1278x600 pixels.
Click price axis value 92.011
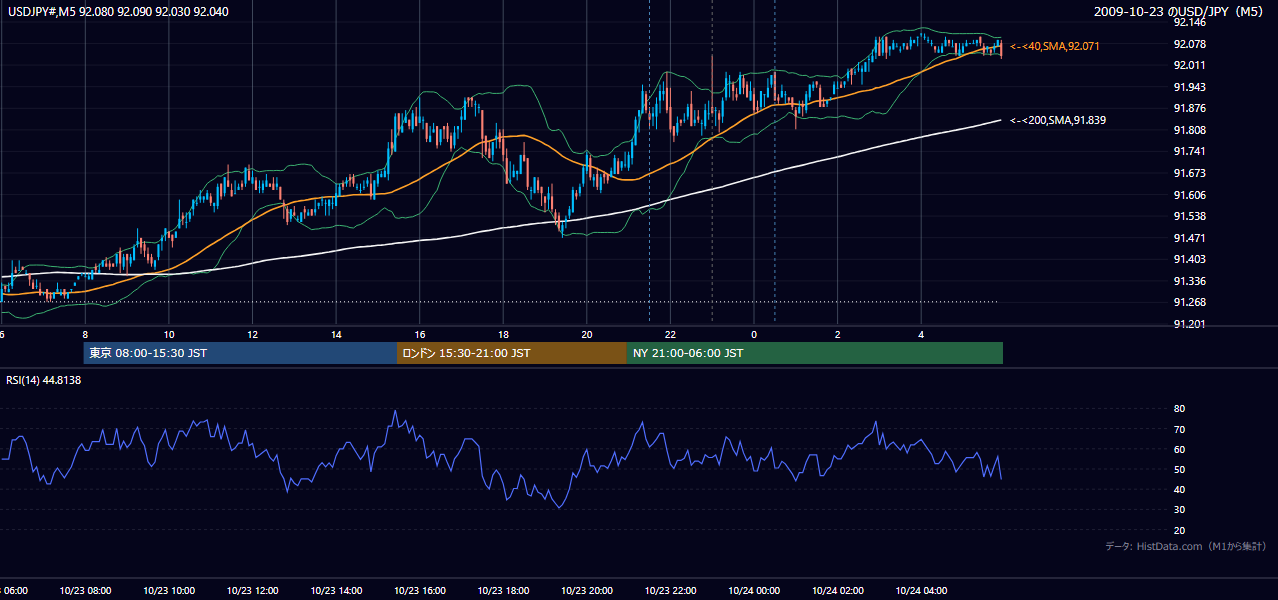pyautogui.click(x=1189, y=65)
